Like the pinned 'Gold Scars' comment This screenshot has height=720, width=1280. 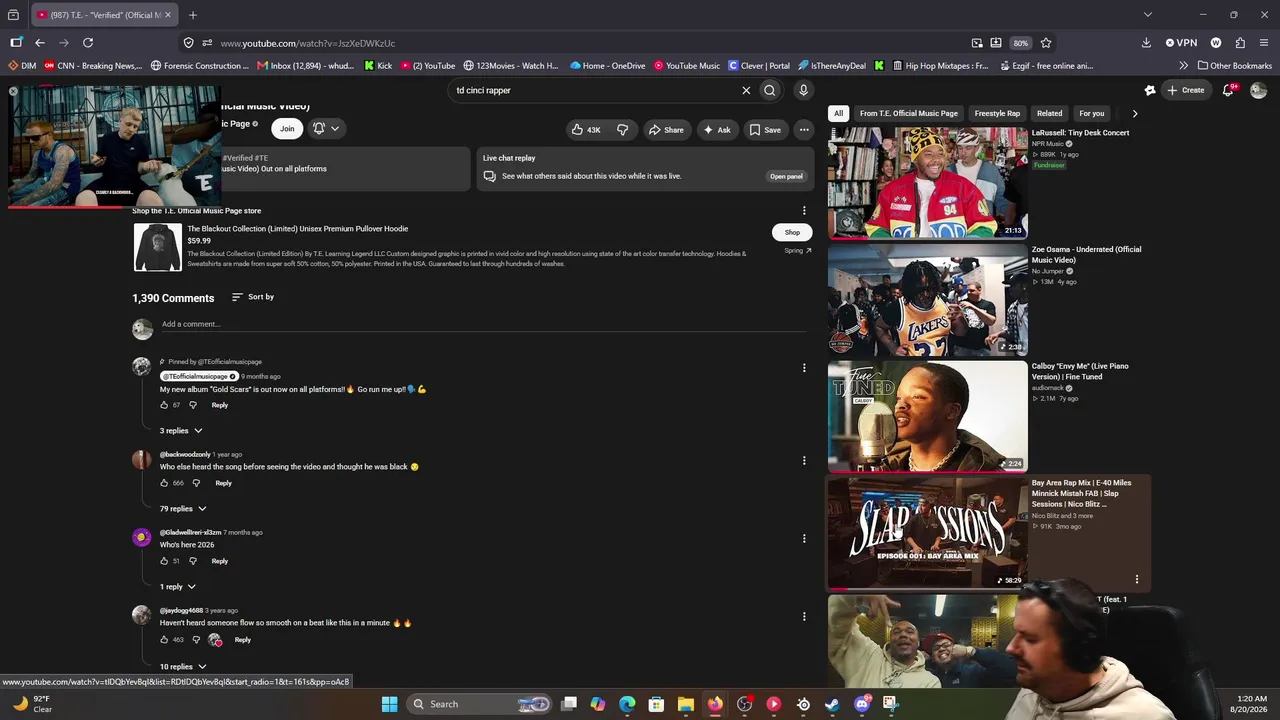click(164, 405)
